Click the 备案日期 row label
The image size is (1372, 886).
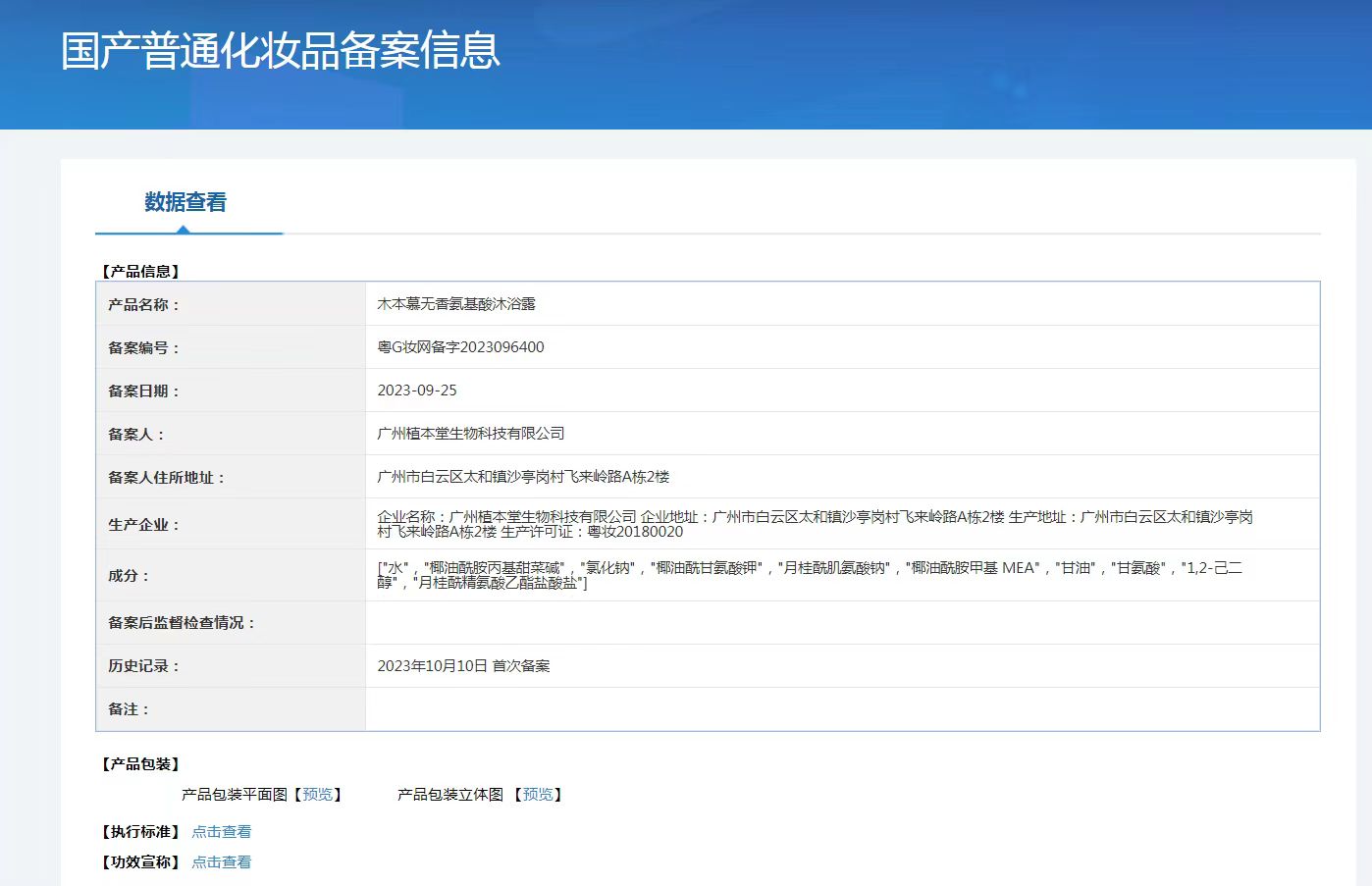tap(143, 391)
